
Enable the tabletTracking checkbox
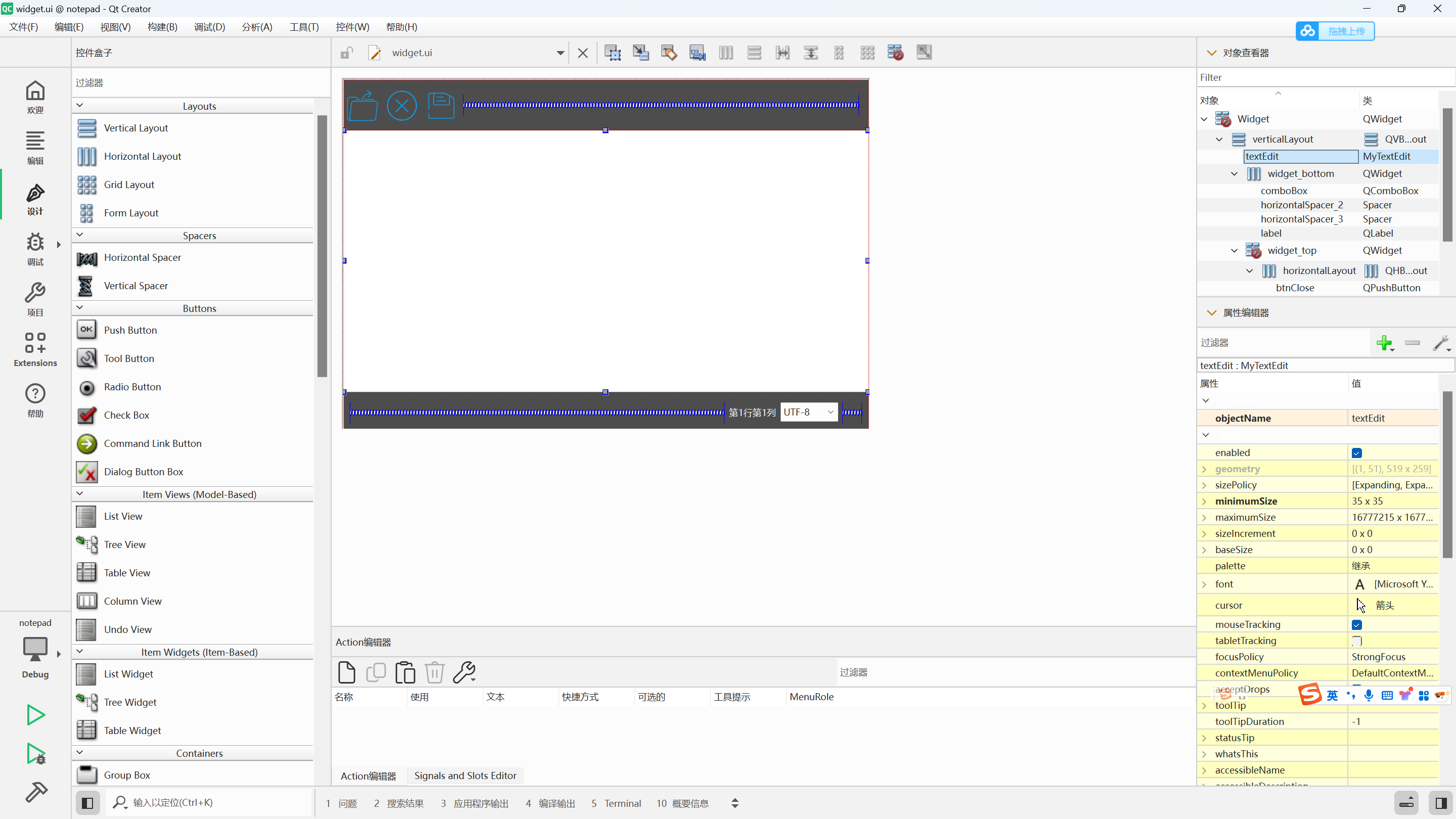(1356, 641)
